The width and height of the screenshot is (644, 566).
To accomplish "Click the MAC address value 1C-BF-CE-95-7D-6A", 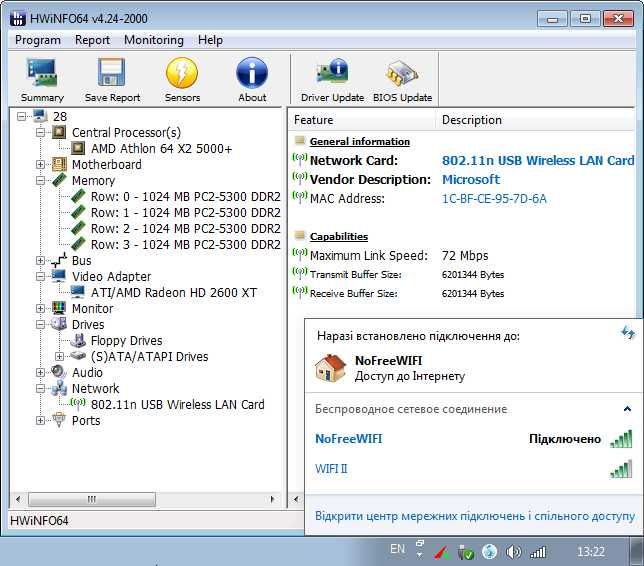I will (x=494, y=199).
